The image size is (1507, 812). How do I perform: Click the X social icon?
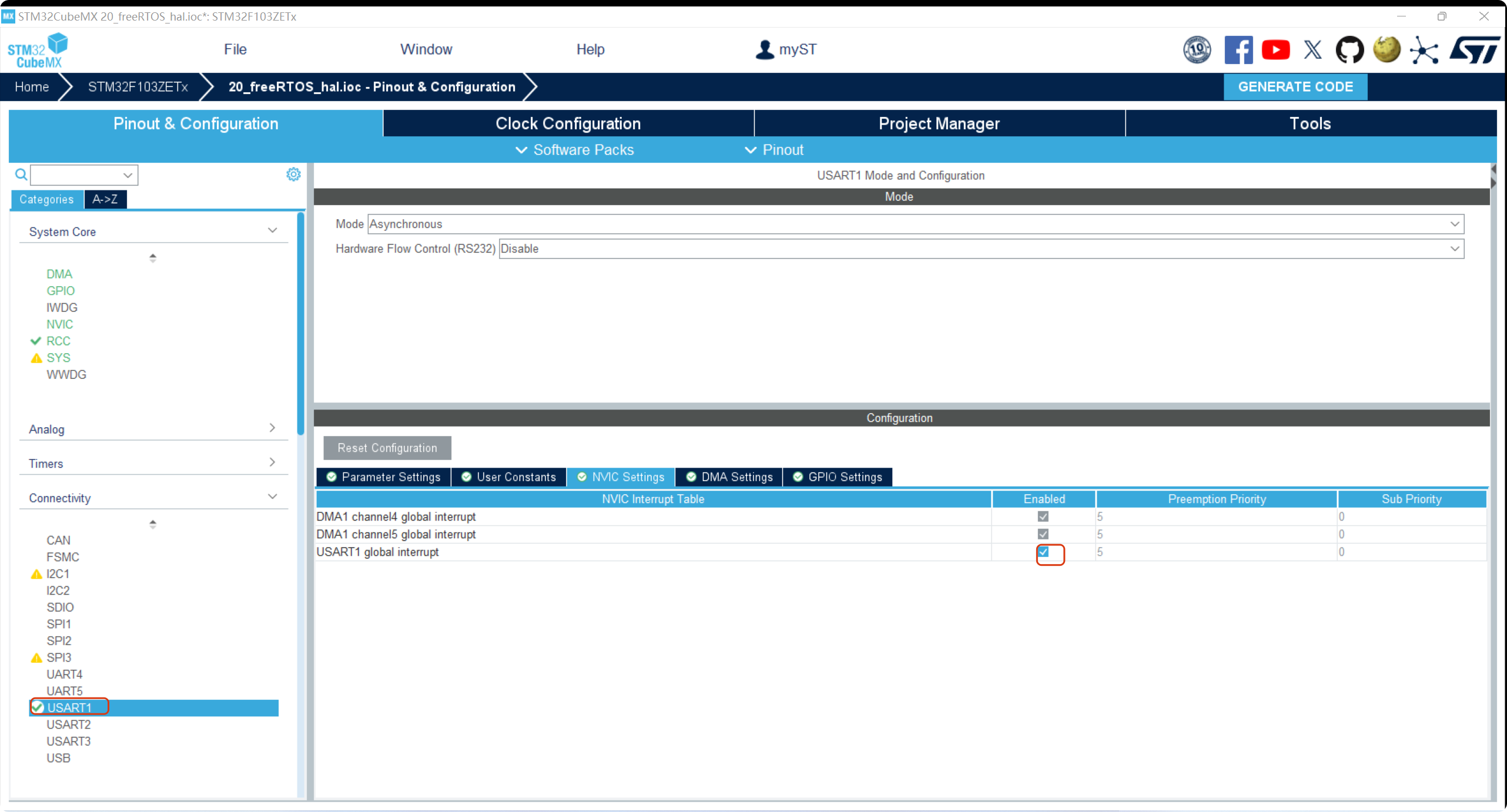[x=1312, y=50]
